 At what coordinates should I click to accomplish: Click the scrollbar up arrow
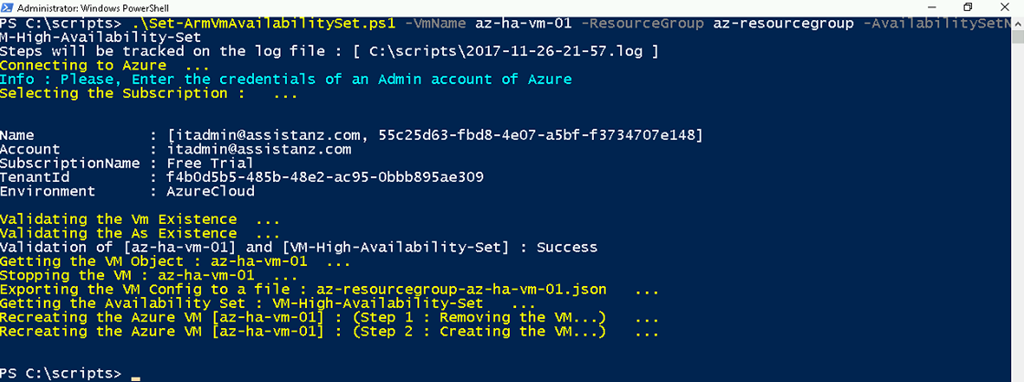pyautogui.click(x=1017, y=23)
